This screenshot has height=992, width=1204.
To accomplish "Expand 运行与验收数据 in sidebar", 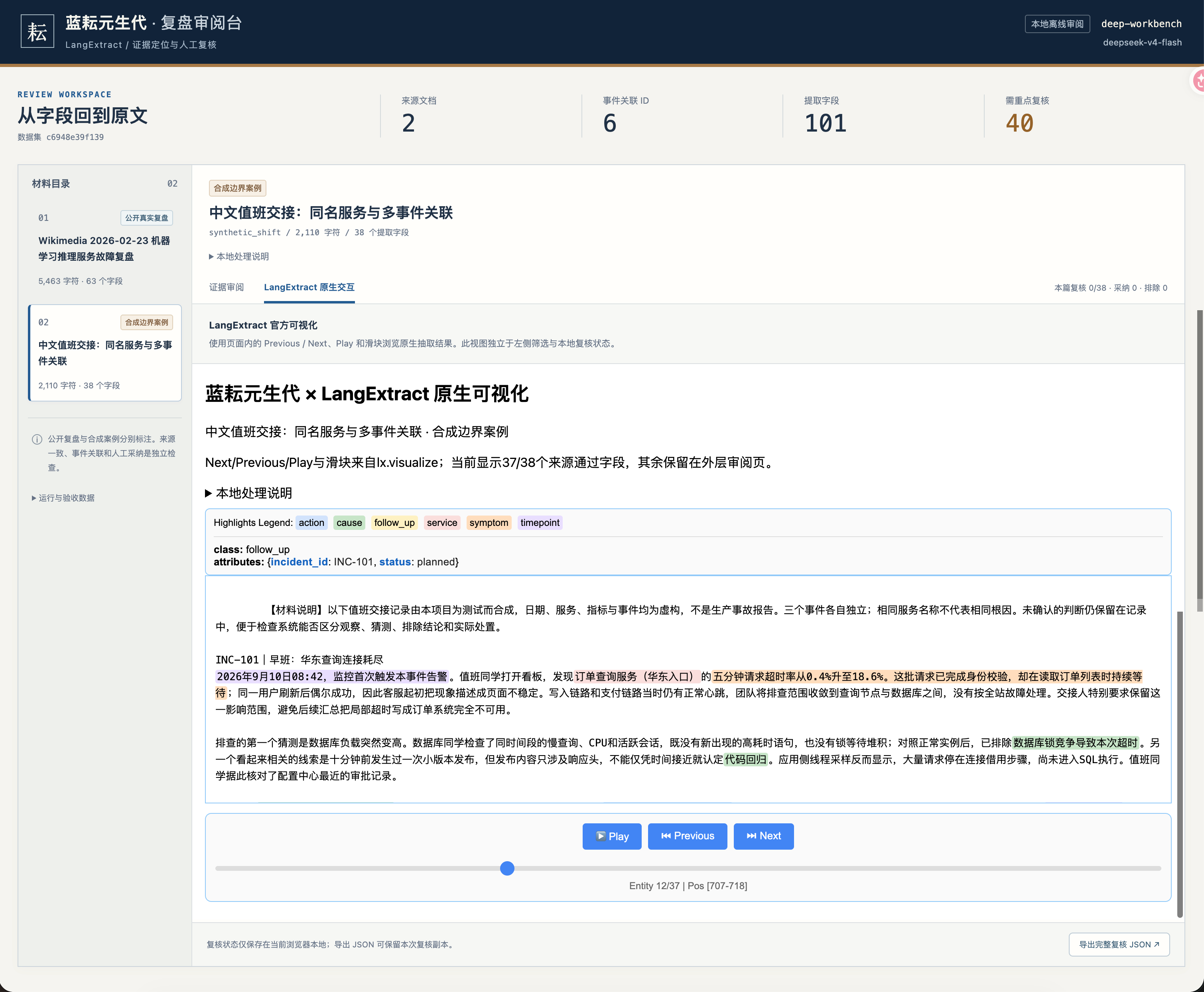I will tap(63, 498).
